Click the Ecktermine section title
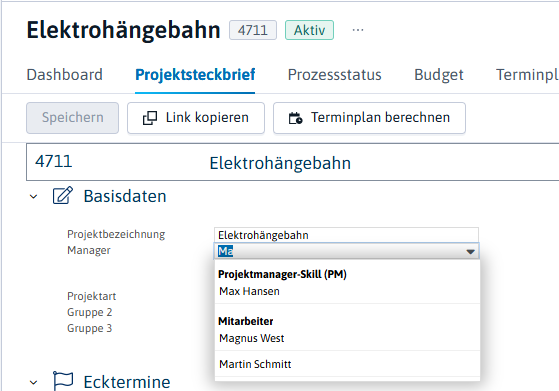 [x=127, y=382]
